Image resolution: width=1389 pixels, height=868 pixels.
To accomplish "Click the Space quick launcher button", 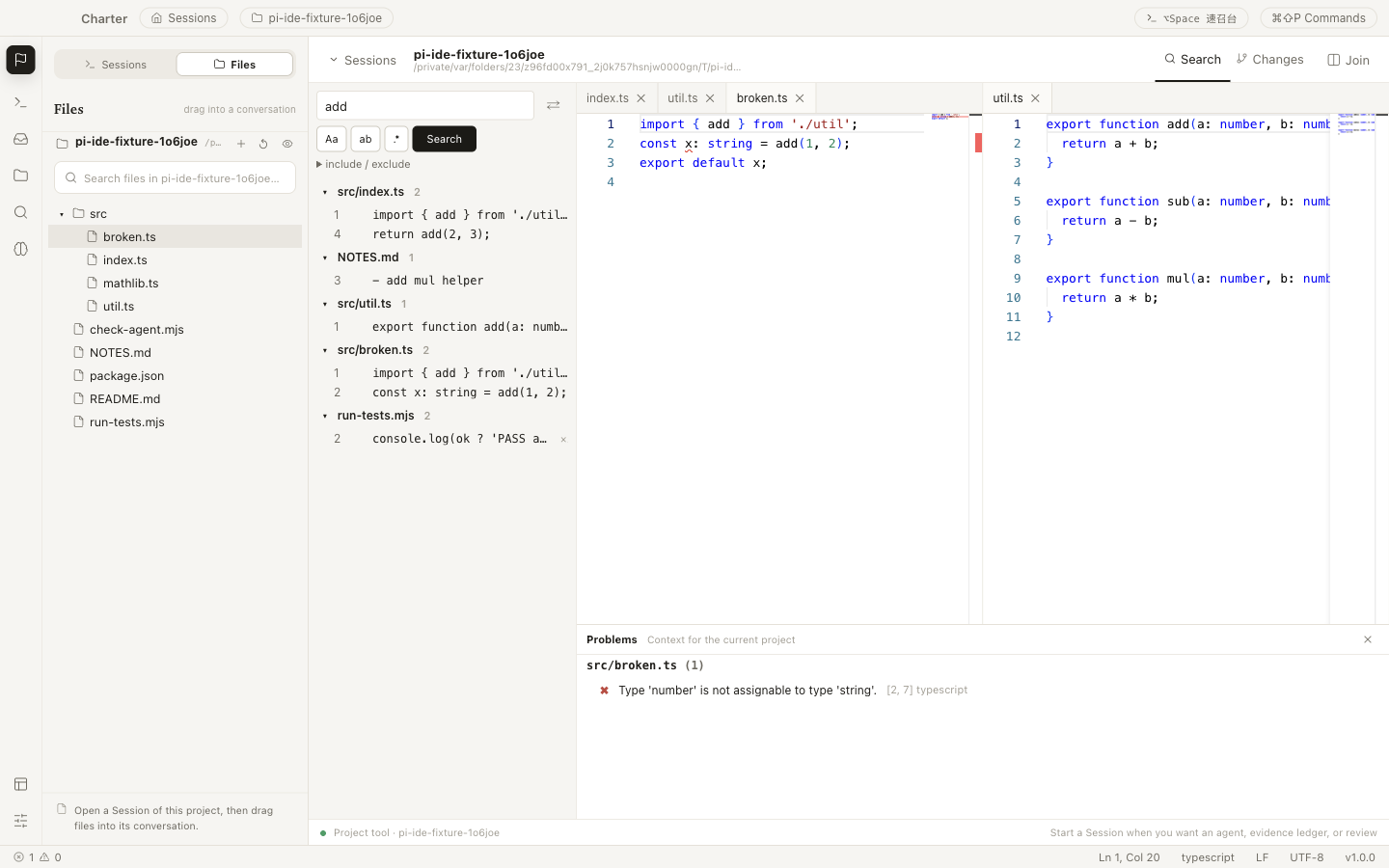I will (x=1191, y=17).
